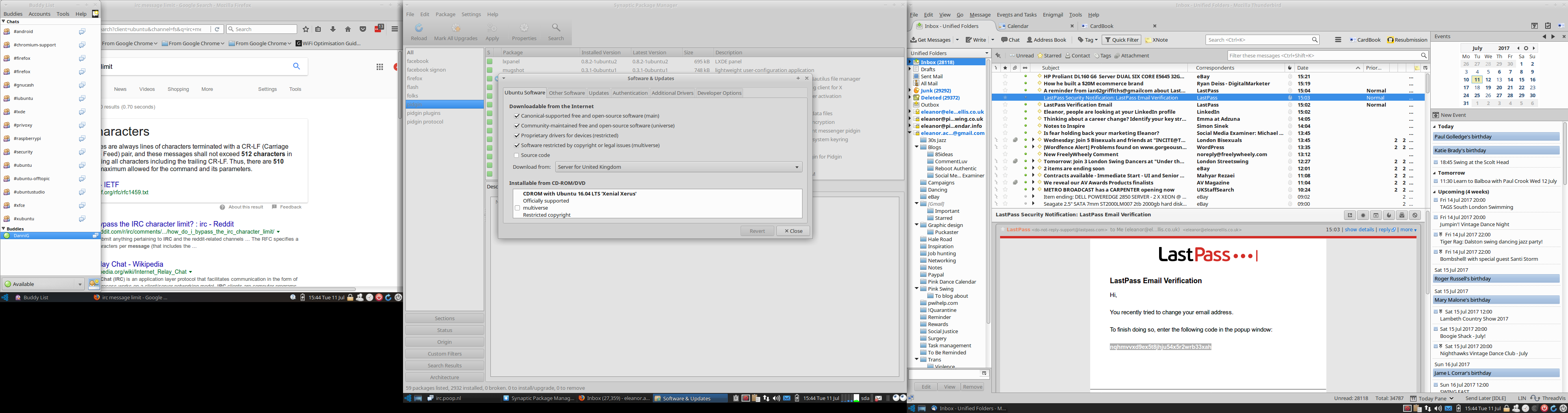Viewport: 1568px width, 413px height.
Task: Open the Accounts menu in Buddy List
Action: click(x=40, y=14)
